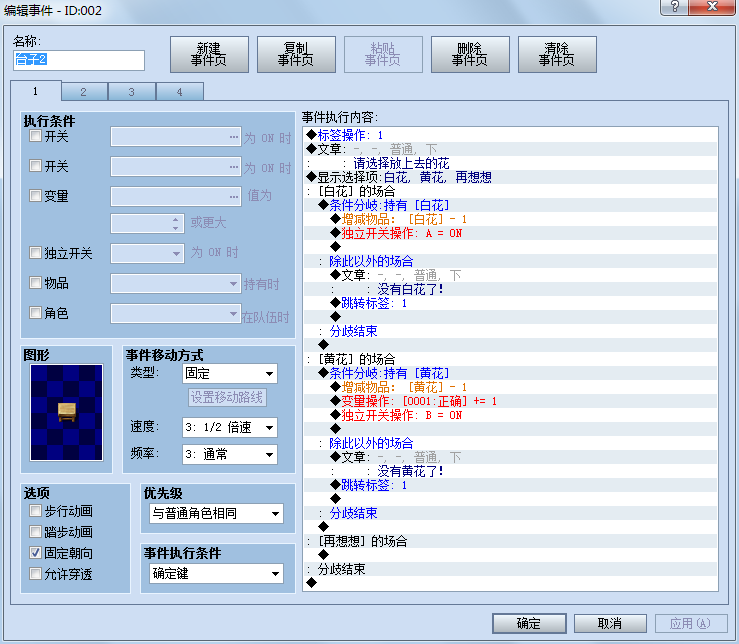This screenshot has height=644, width=739.
Task: Select the 请选择放上去的花 text line
Action: click(510, 163)
